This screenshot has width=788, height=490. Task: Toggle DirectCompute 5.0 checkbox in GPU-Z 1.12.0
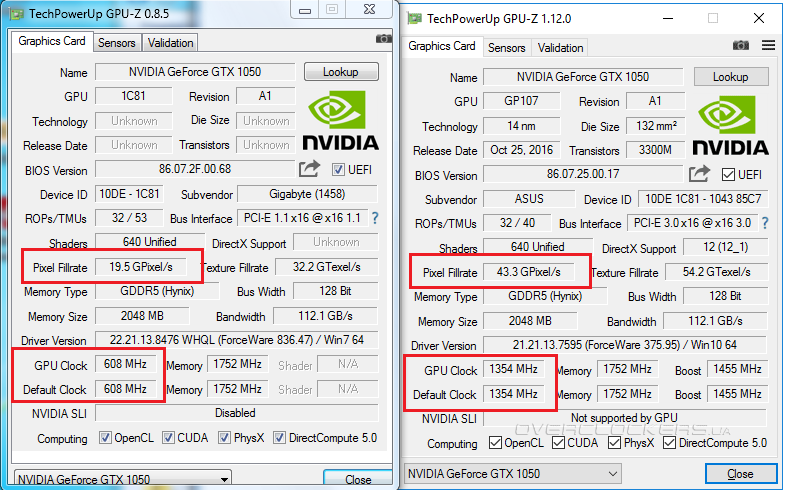click(669, 443)
